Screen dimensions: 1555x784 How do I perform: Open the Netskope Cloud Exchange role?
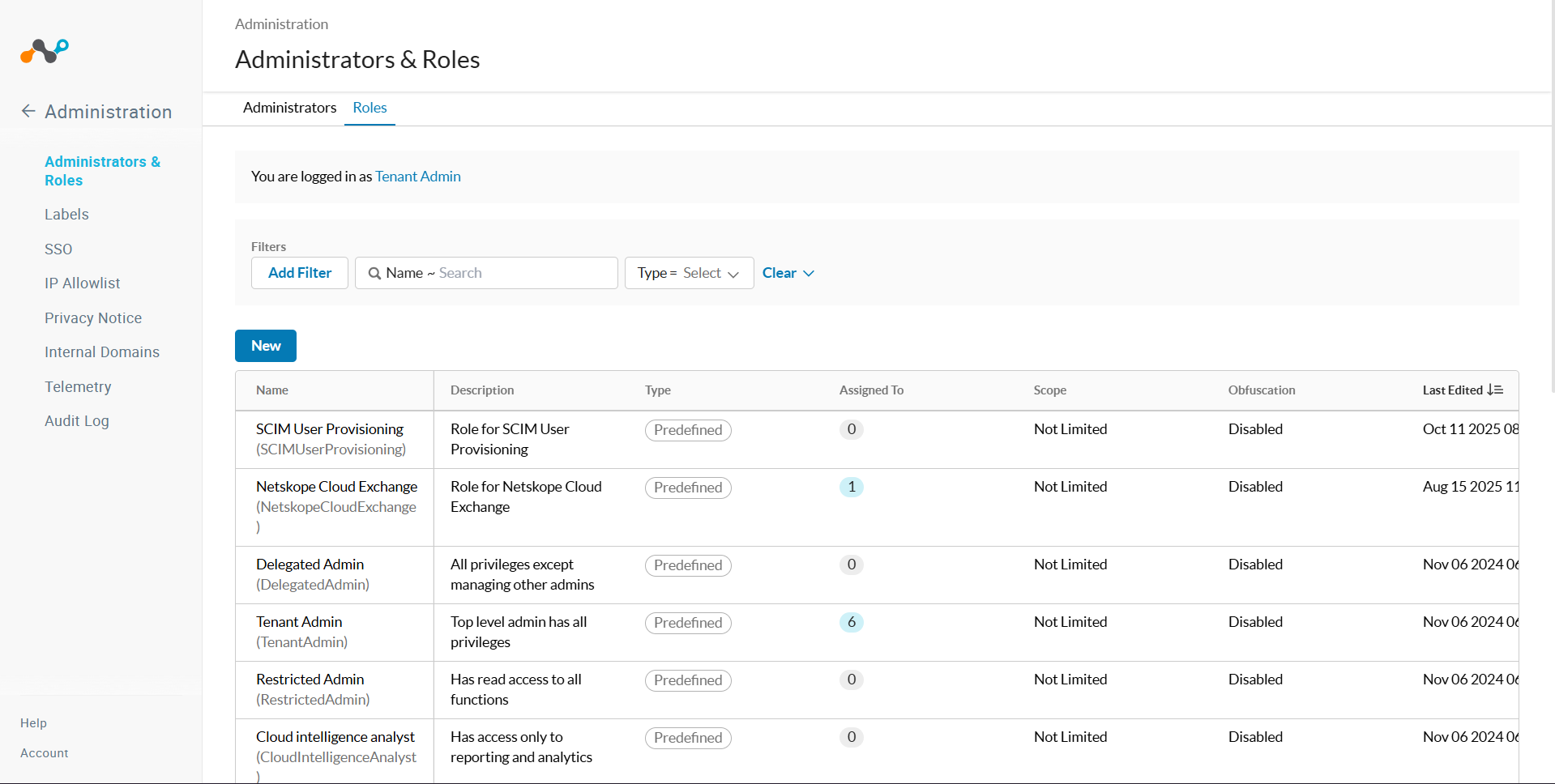click(336, 486)
